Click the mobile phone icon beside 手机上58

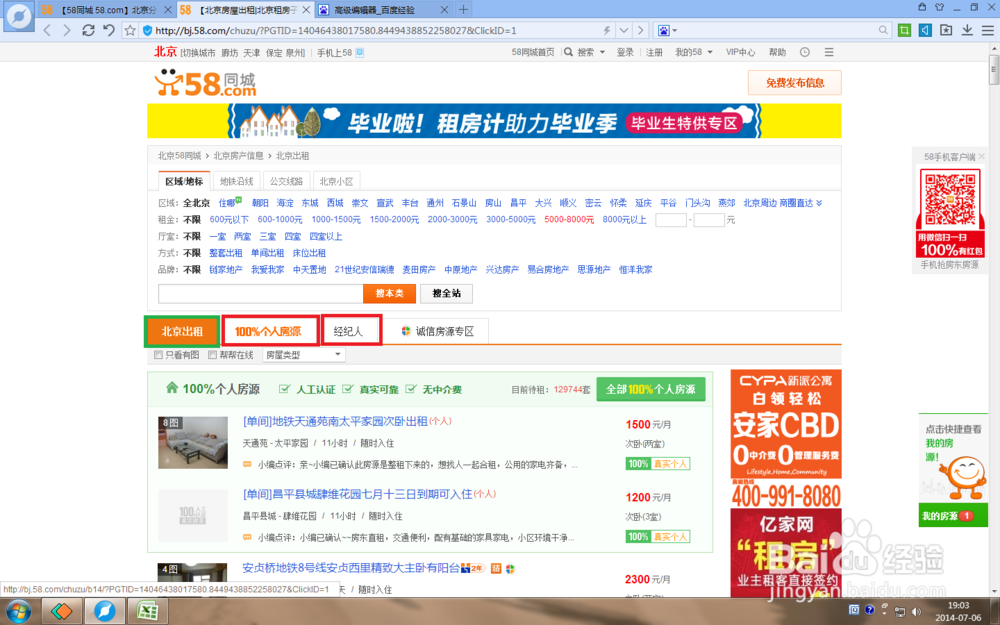pos(360,52)
